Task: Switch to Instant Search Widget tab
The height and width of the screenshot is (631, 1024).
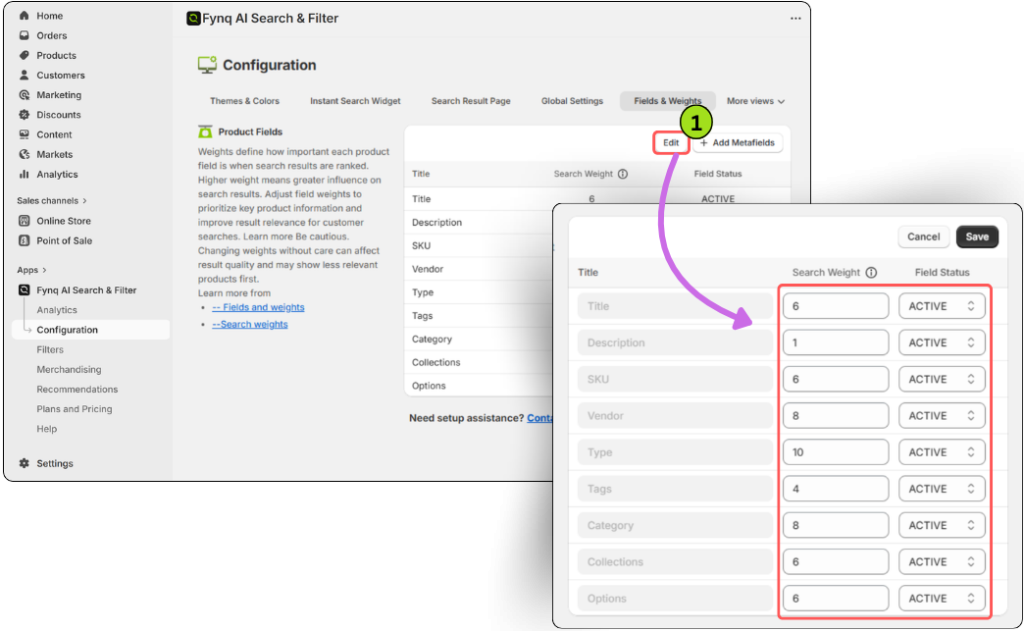Action: click(x=355, y=101)
